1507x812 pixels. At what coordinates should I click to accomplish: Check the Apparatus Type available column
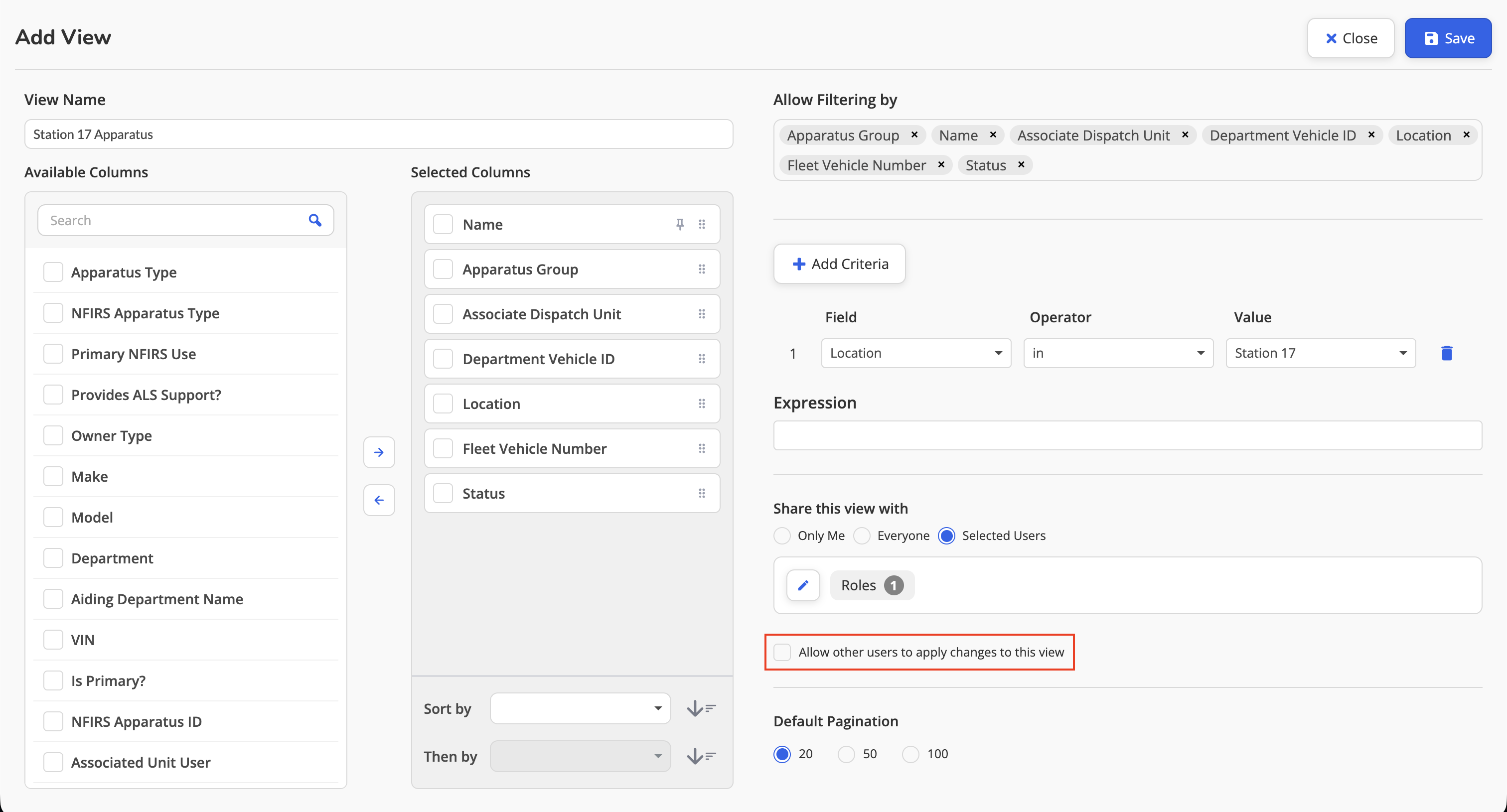tap(53, 272)
